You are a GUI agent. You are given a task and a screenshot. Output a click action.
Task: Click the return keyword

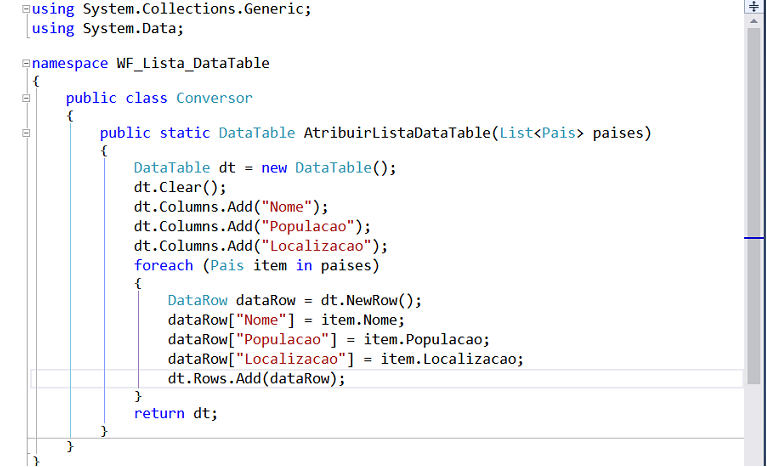click(x=159, y=413)
